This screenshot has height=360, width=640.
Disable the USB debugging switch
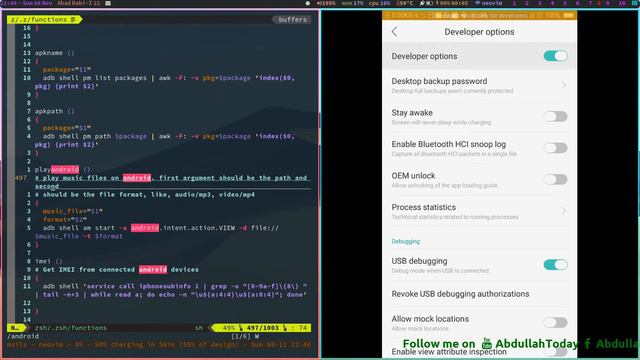coord(555,264)
